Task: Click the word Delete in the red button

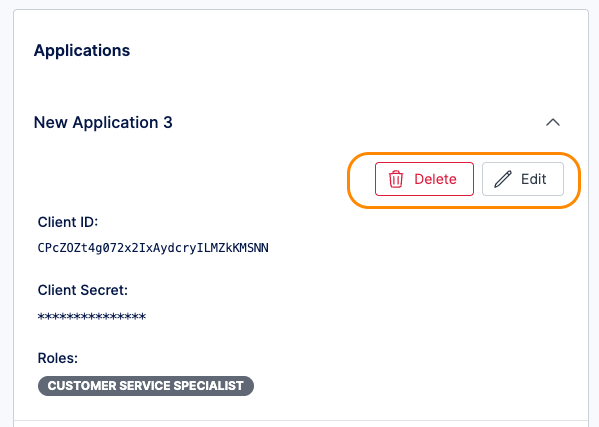Action: click(435, 179)
